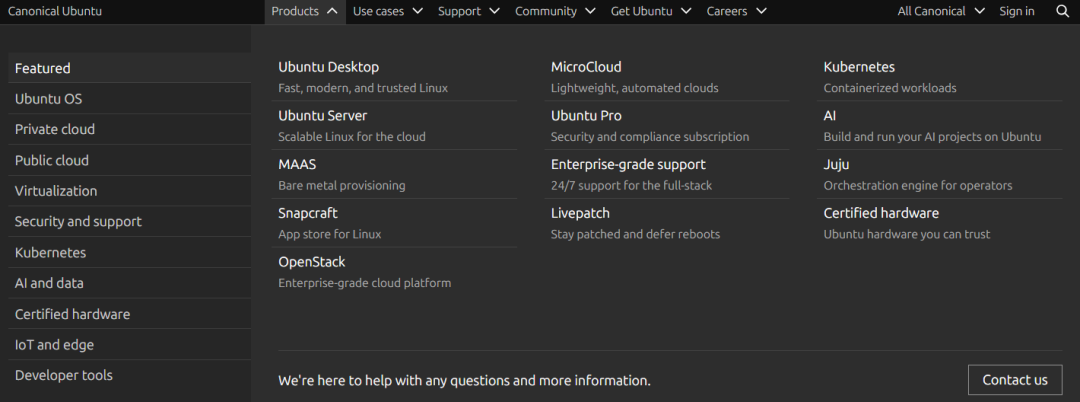
Task: Open the Snapcraft link
Action: [x=308, y=213]
